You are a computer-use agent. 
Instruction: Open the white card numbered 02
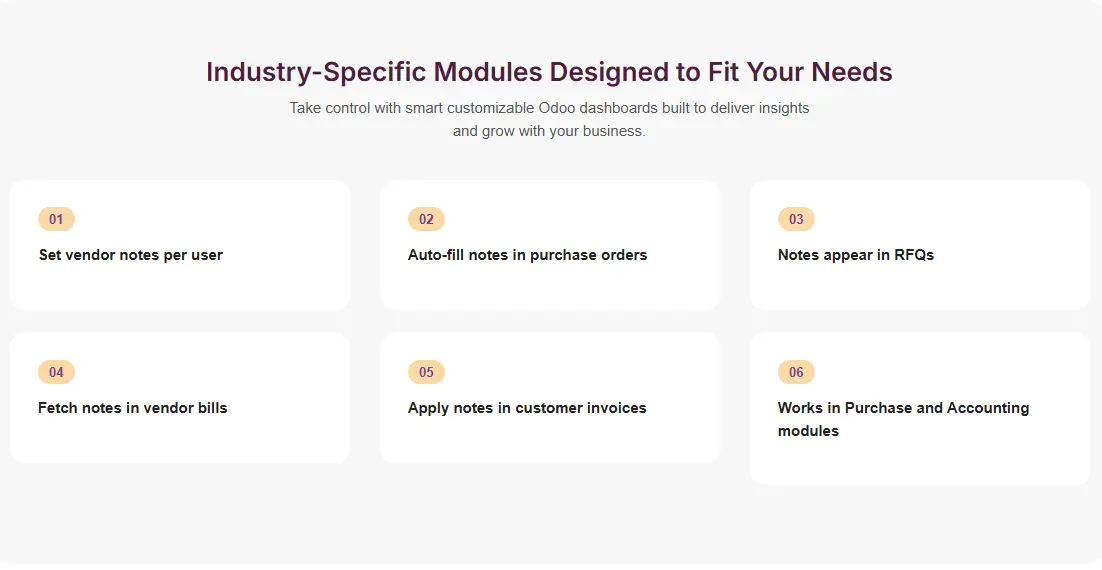(x=549, y=285)
